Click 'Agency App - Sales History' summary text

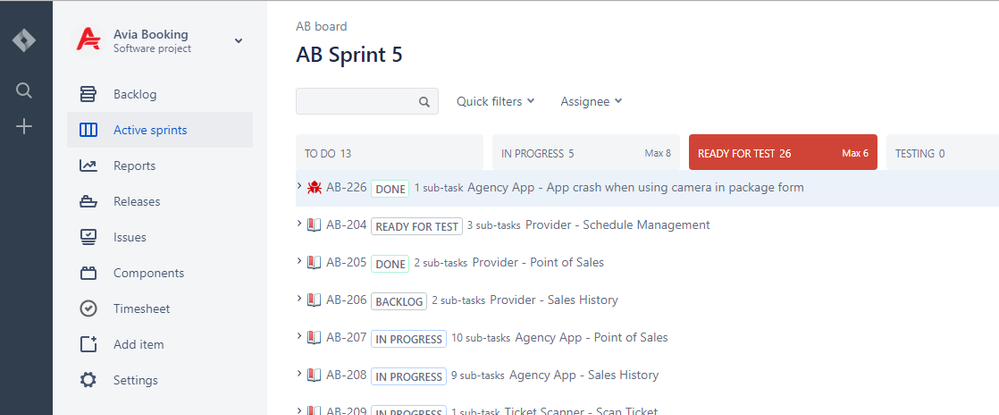(x=584, y=375)
